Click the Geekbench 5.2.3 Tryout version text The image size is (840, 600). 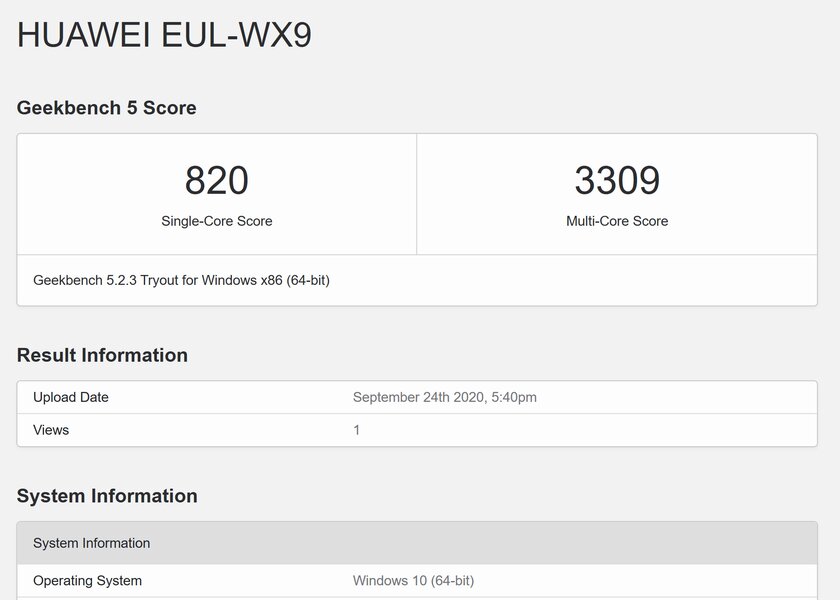point(108,280)
